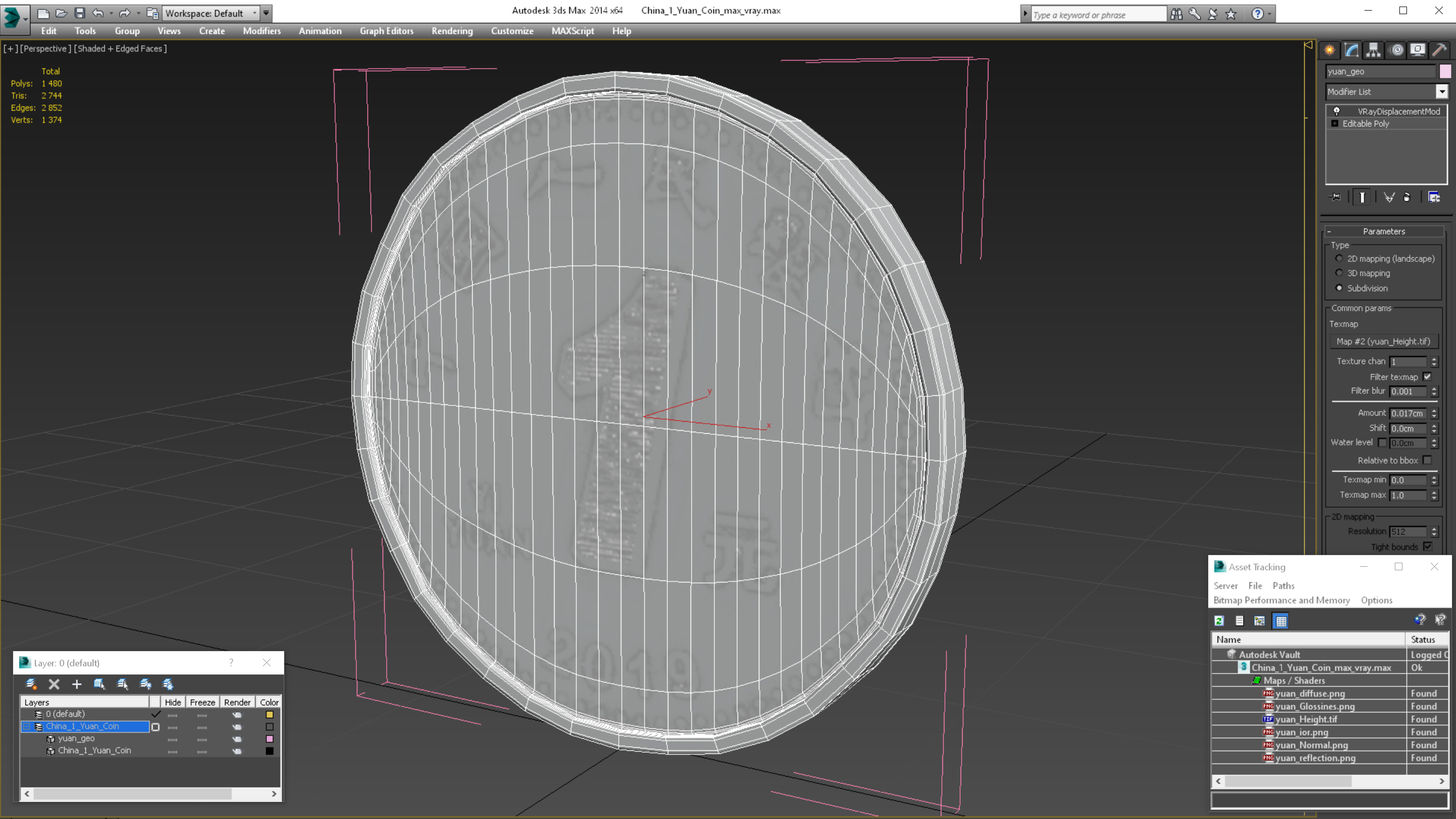Select Subdivision displacement type

click(x=1339, y=288)
